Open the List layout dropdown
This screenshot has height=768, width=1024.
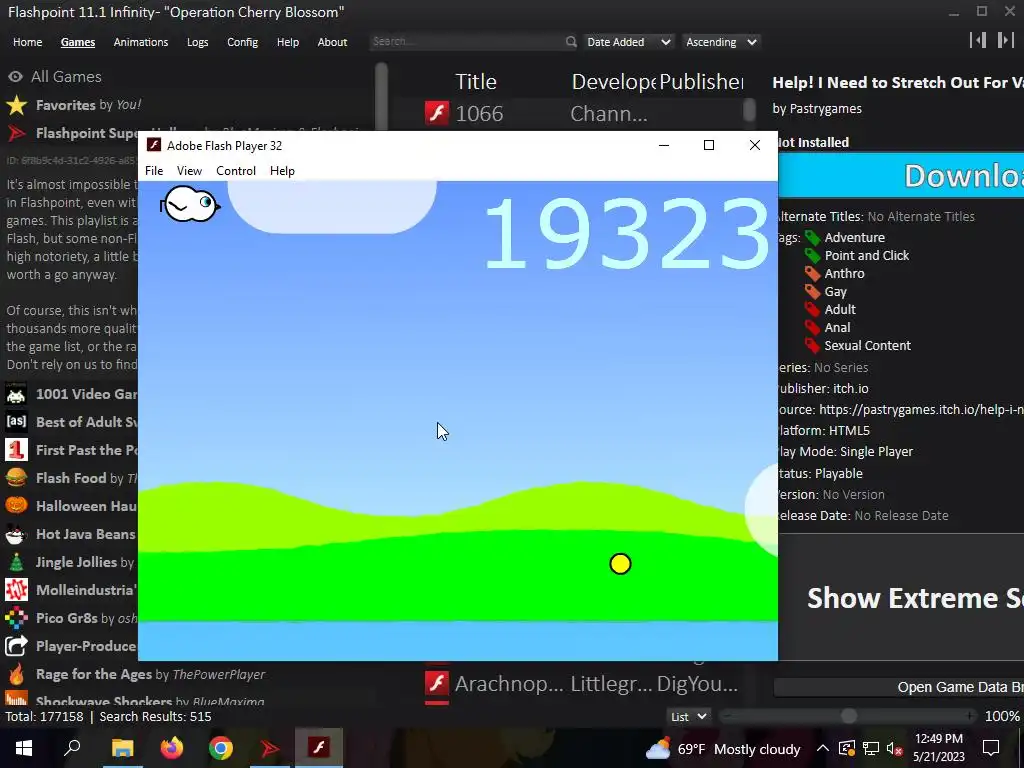[x=689, y=716]
